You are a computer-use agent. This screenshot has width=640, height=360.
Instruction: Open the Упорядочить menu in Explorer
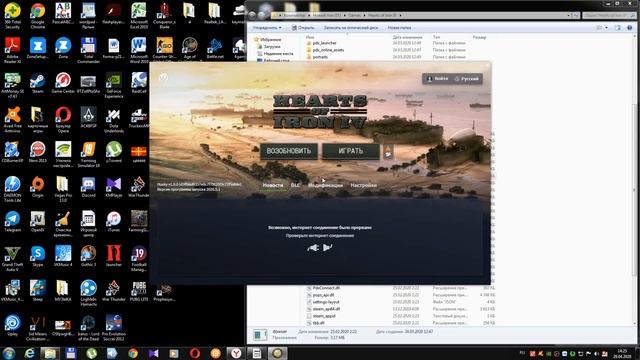pyautogui.click(x=267, y=28)
